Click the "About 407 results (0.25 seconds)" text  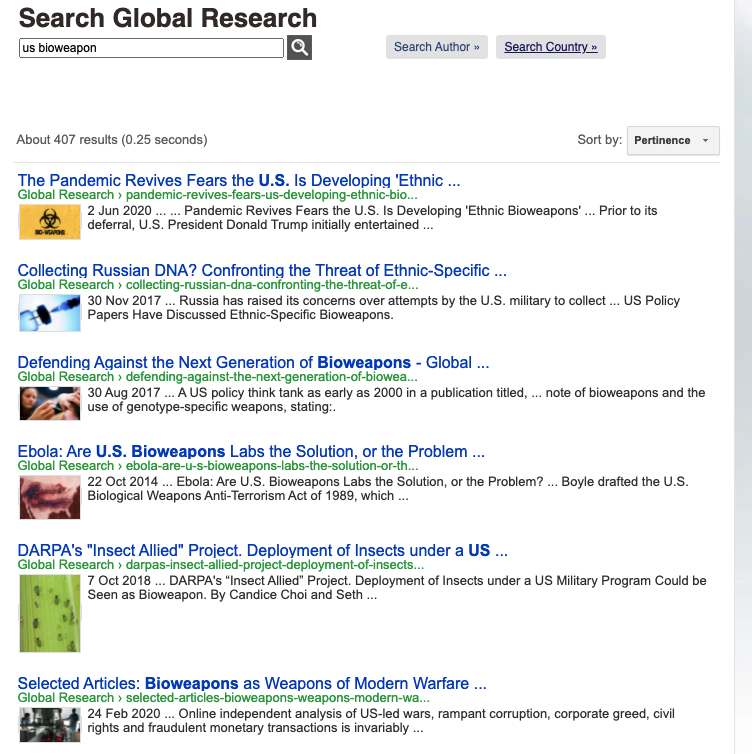pos(112,140)
